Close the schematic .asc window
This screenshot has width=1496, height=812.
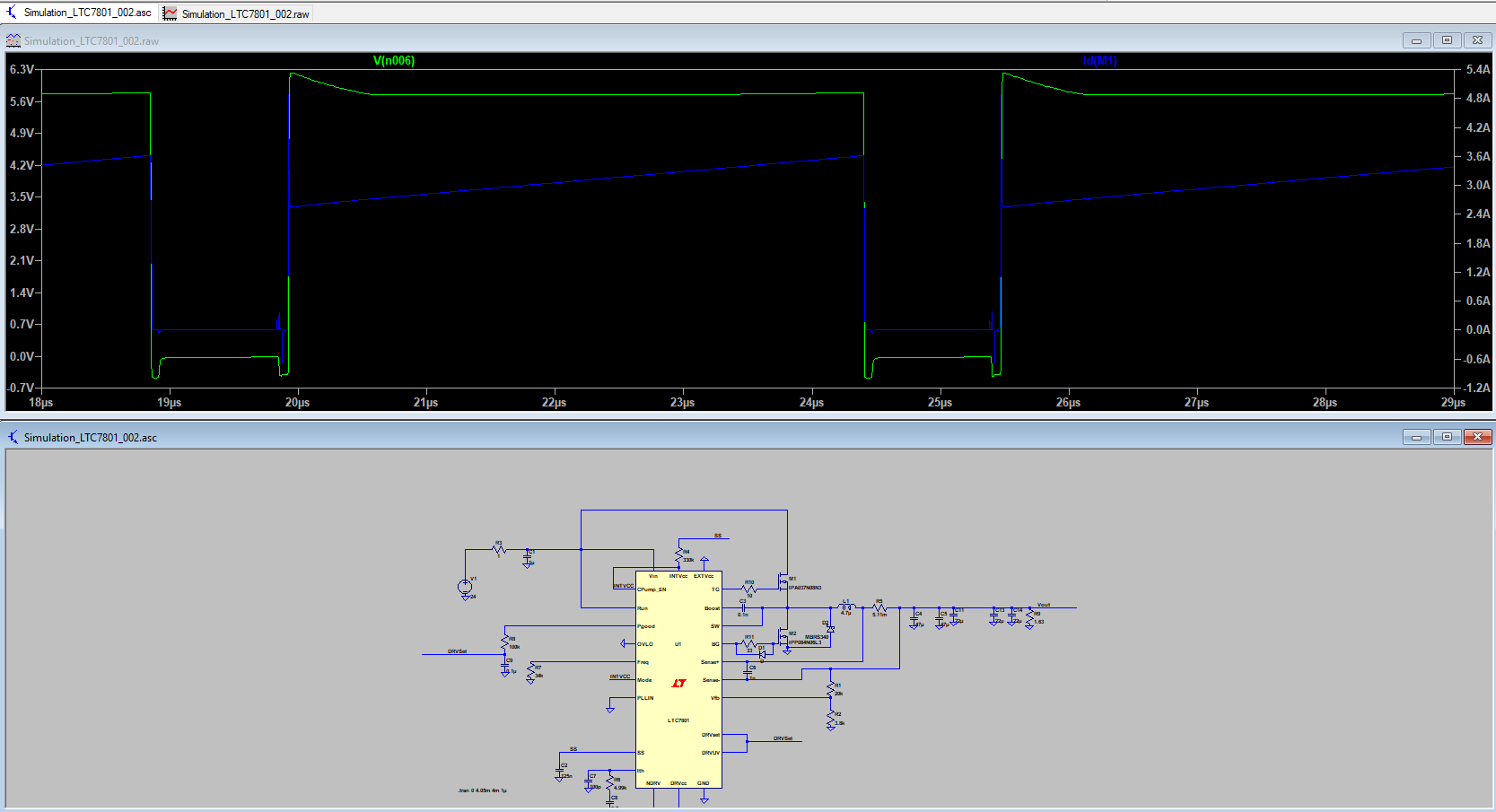click(1477, 437)
